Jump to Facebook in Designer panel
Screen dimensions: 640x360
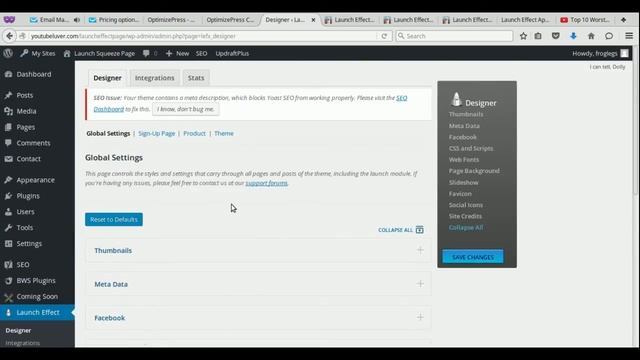(x=462, y=137)
